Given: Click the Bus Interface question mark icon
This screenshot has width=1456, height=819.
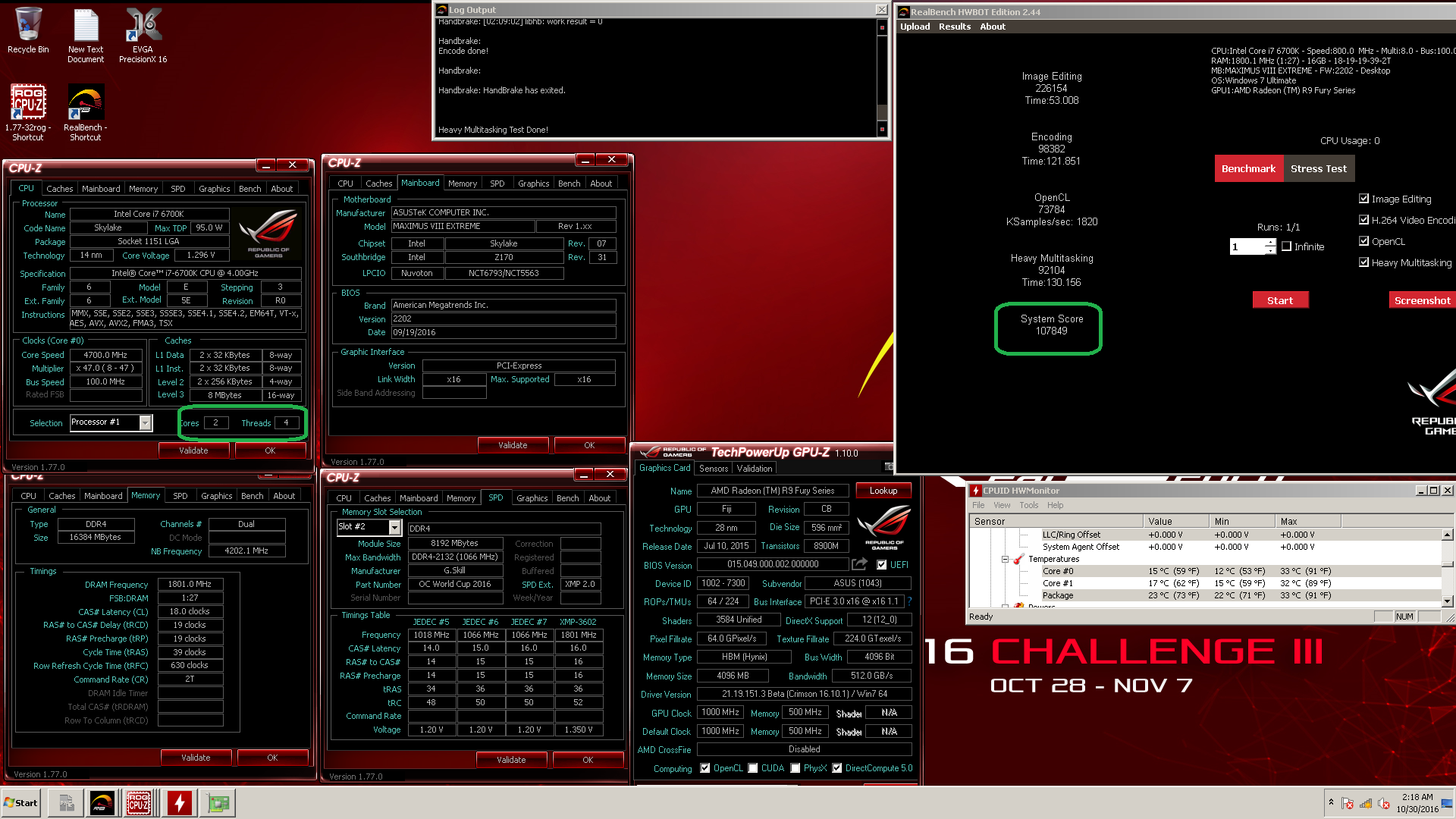Looking at the screenshot, I should [909, 601].
